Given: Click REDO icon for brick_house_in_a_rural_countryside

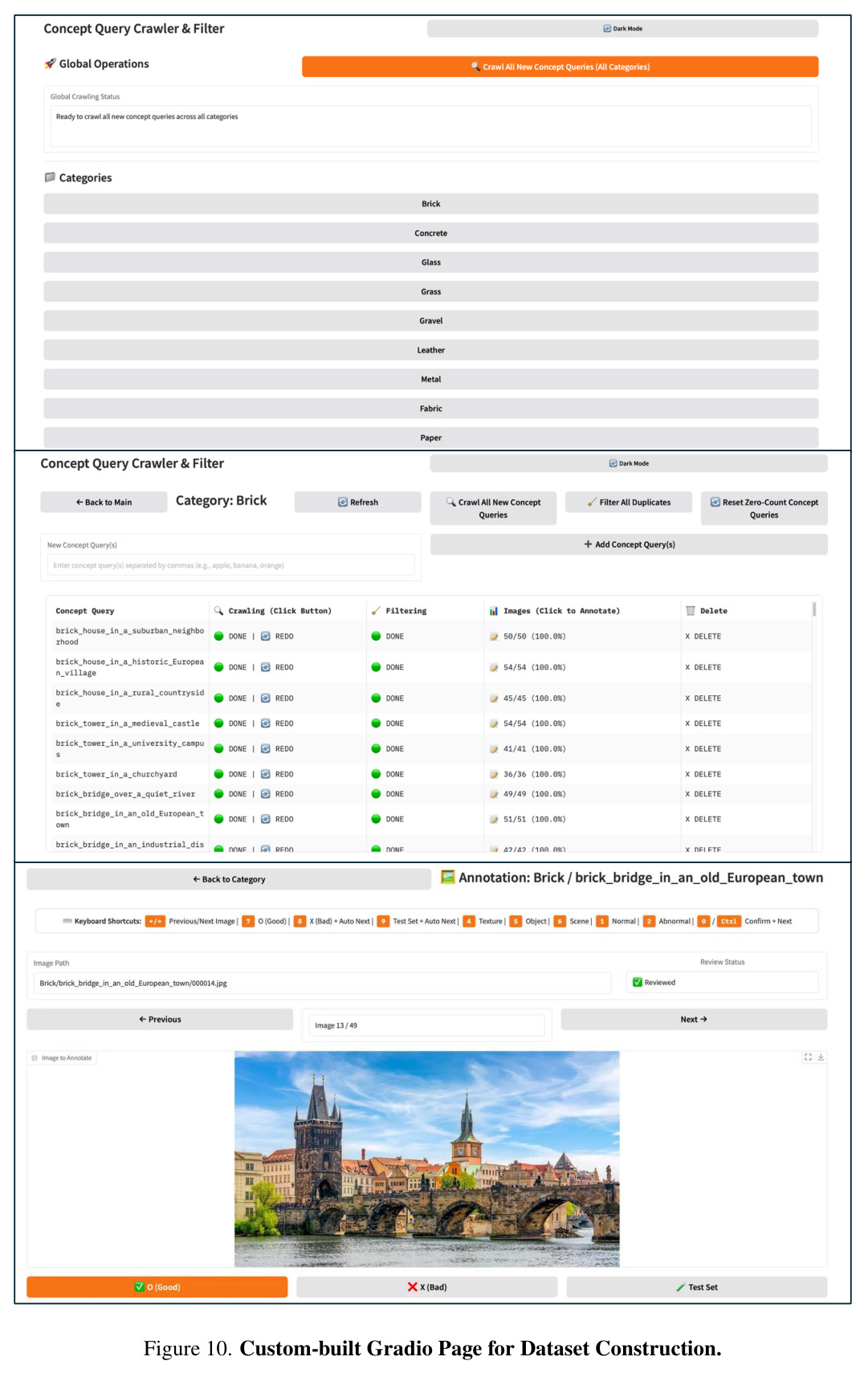Looking at the screenshot, I should [x=266, y=699].
